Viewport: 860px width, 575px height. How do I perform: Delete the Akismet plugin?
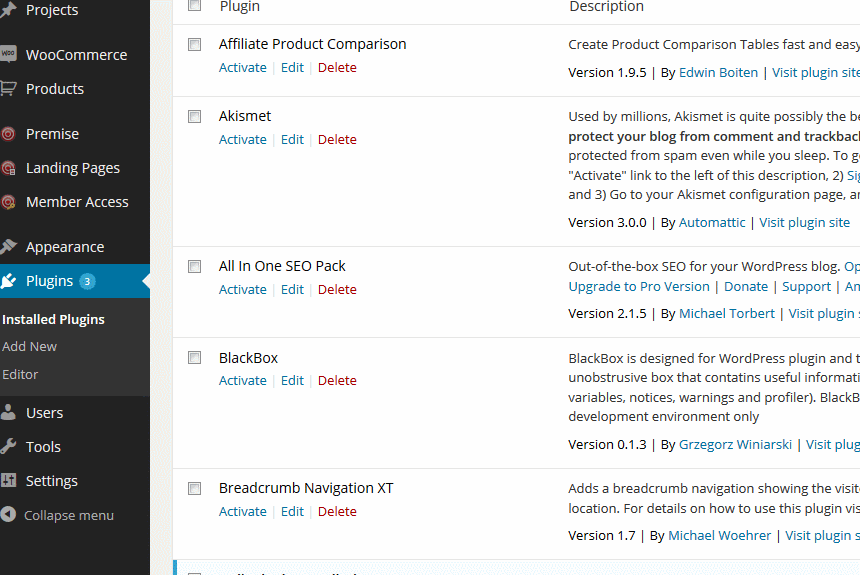point(337,139)
